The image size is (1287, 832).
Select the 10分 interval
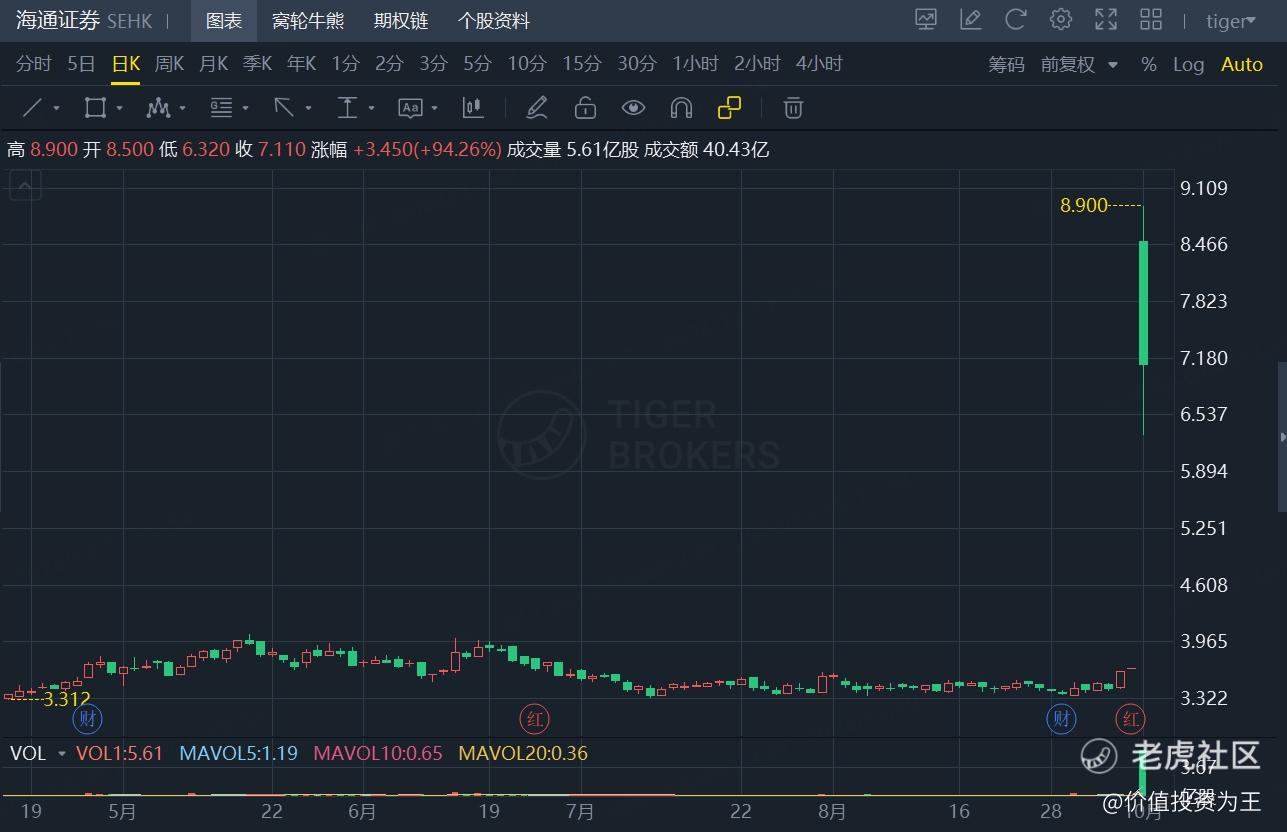pos(527,64)
